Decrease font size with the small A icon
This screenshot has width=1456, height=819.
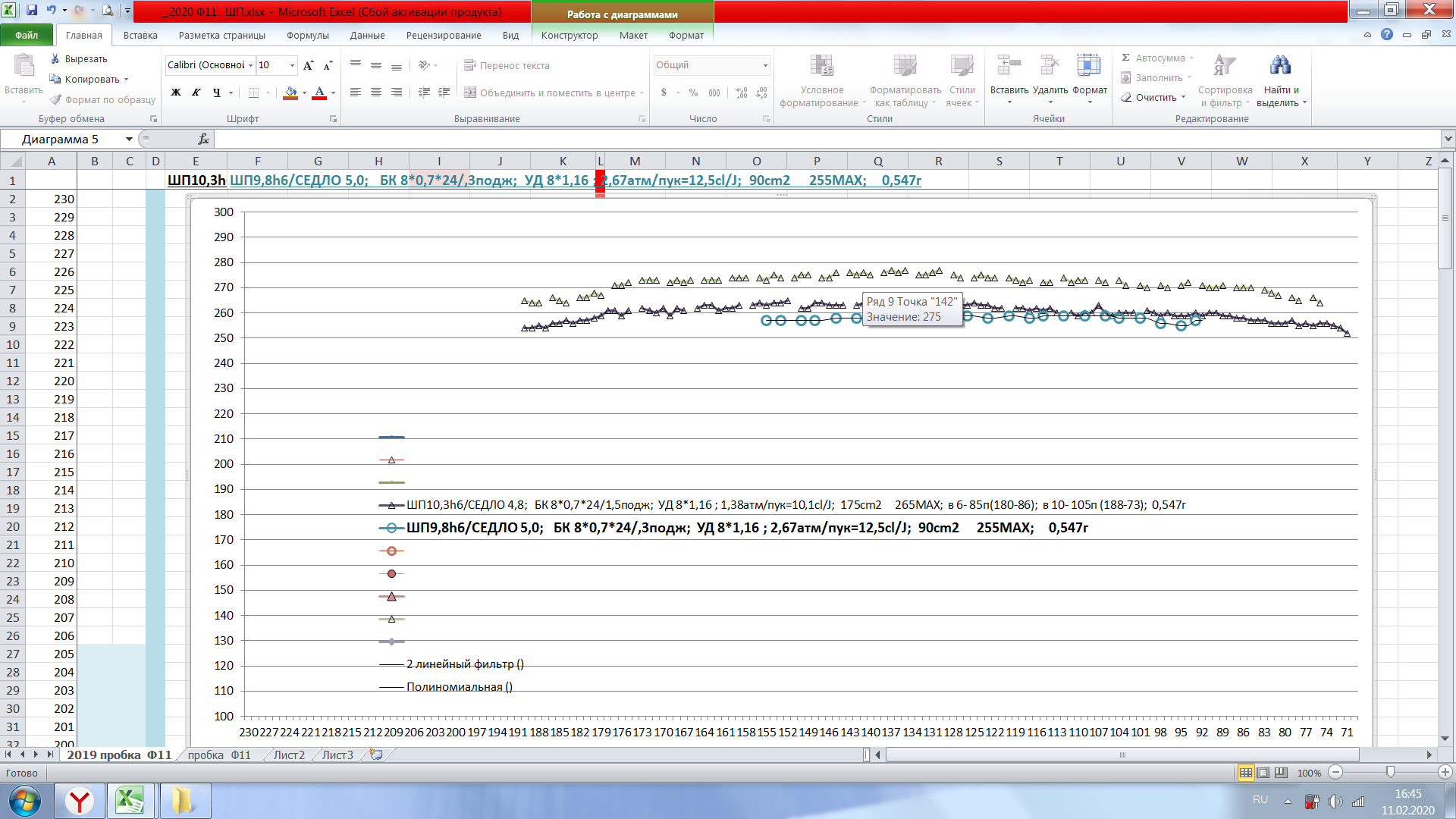pos(328,65)
